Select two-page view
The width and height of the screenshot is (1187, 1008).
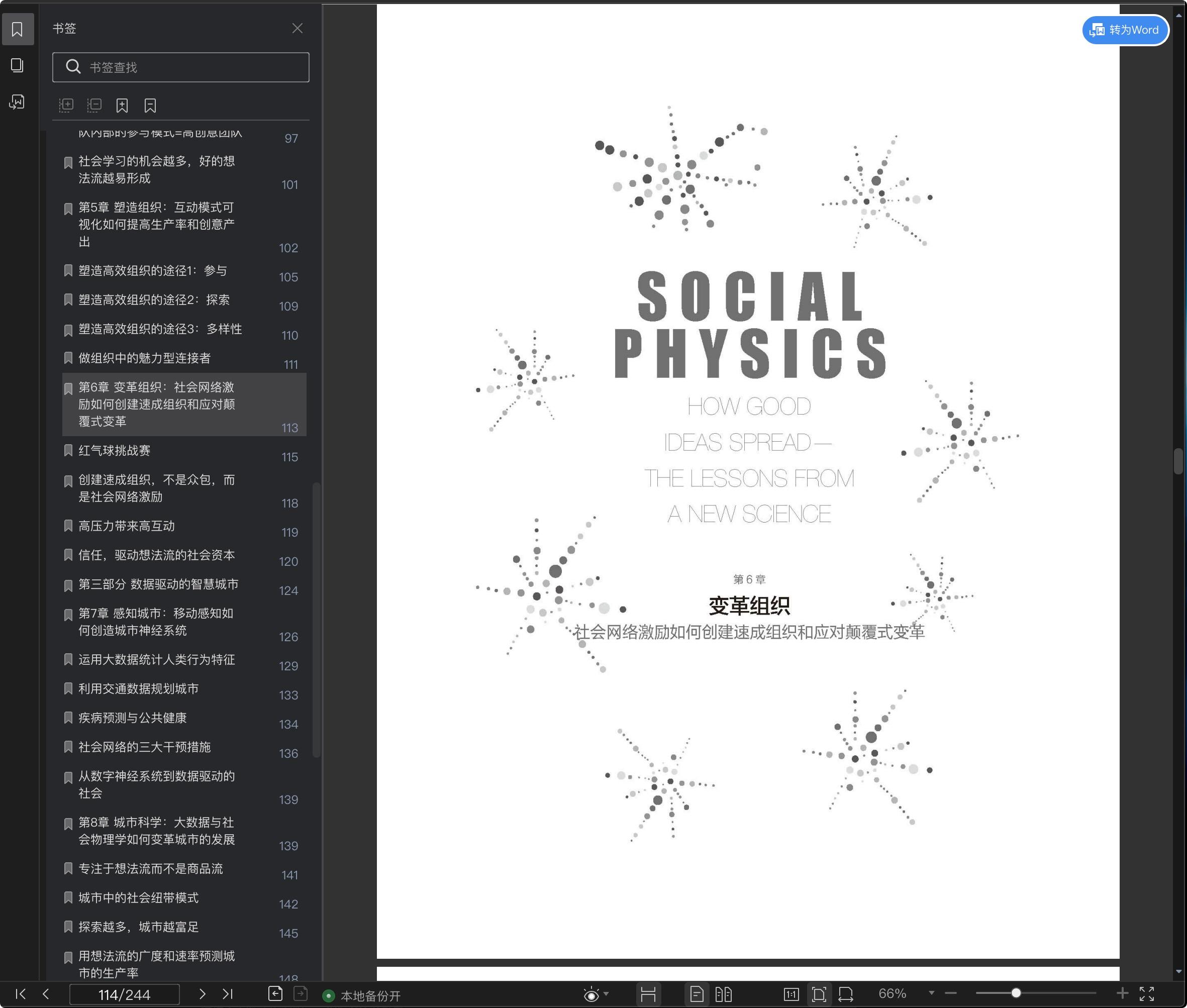tap(724, 994)
